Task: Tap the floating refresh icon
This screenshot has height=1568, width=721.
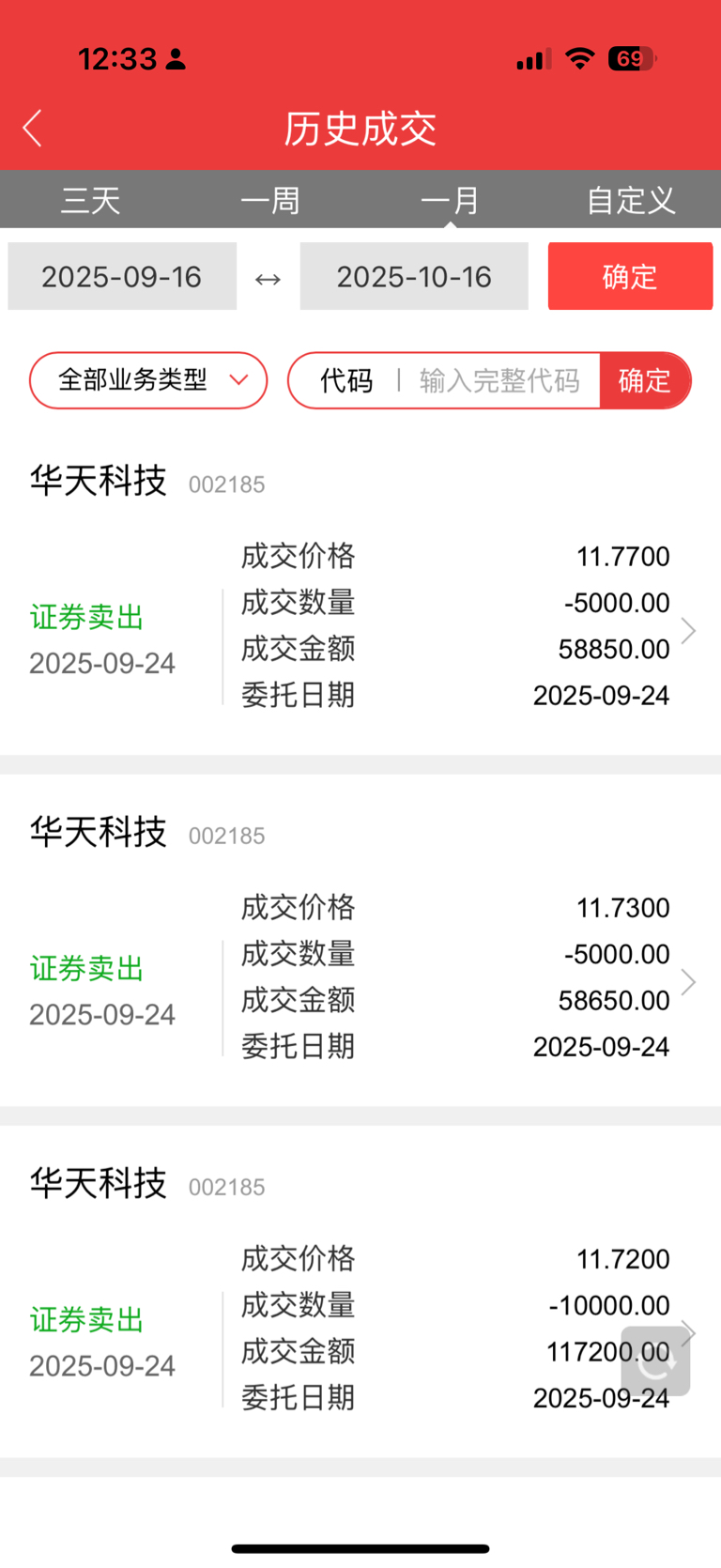Action: click(x=655, y=1360)
